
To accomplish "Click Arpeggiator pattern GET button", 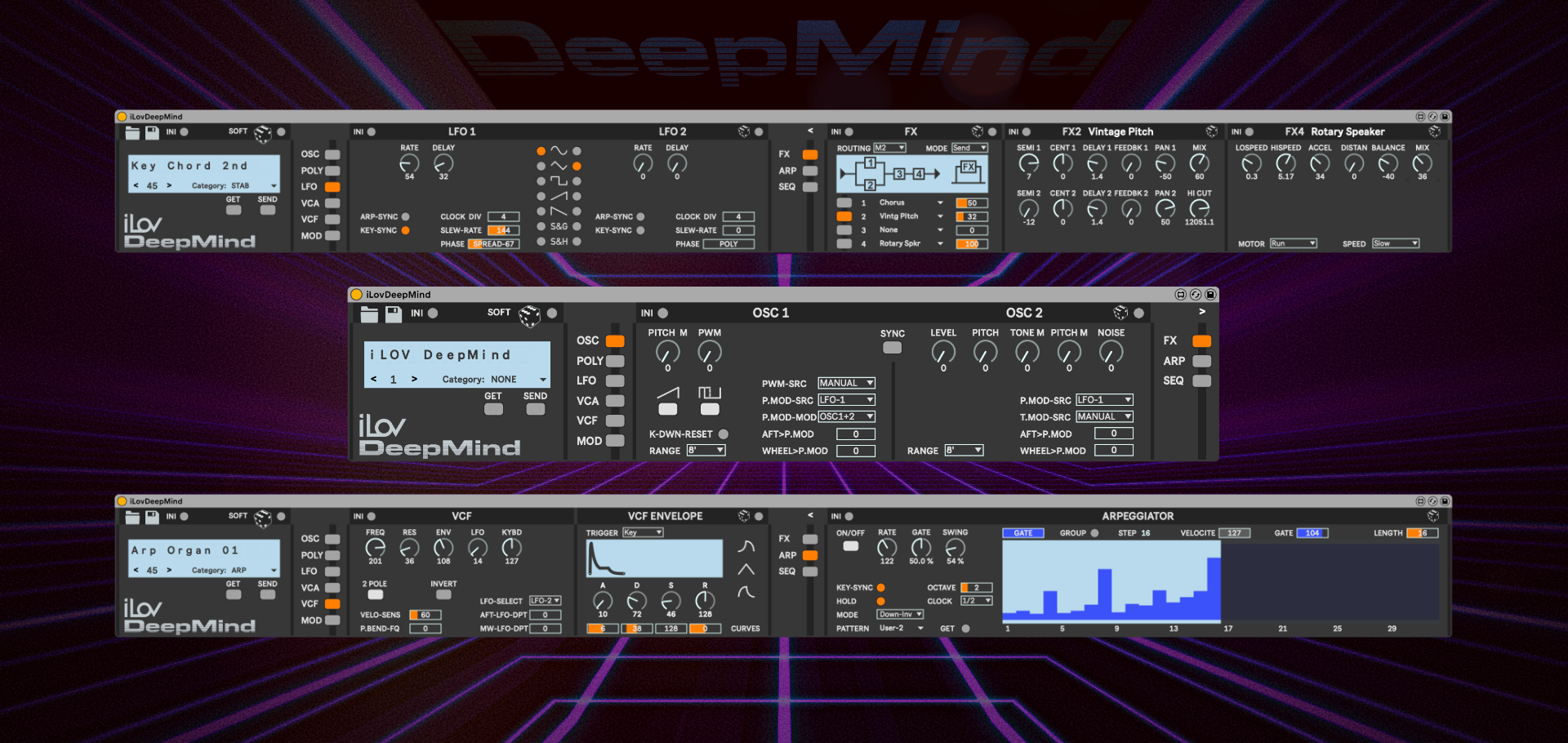I will click(966, 629).
